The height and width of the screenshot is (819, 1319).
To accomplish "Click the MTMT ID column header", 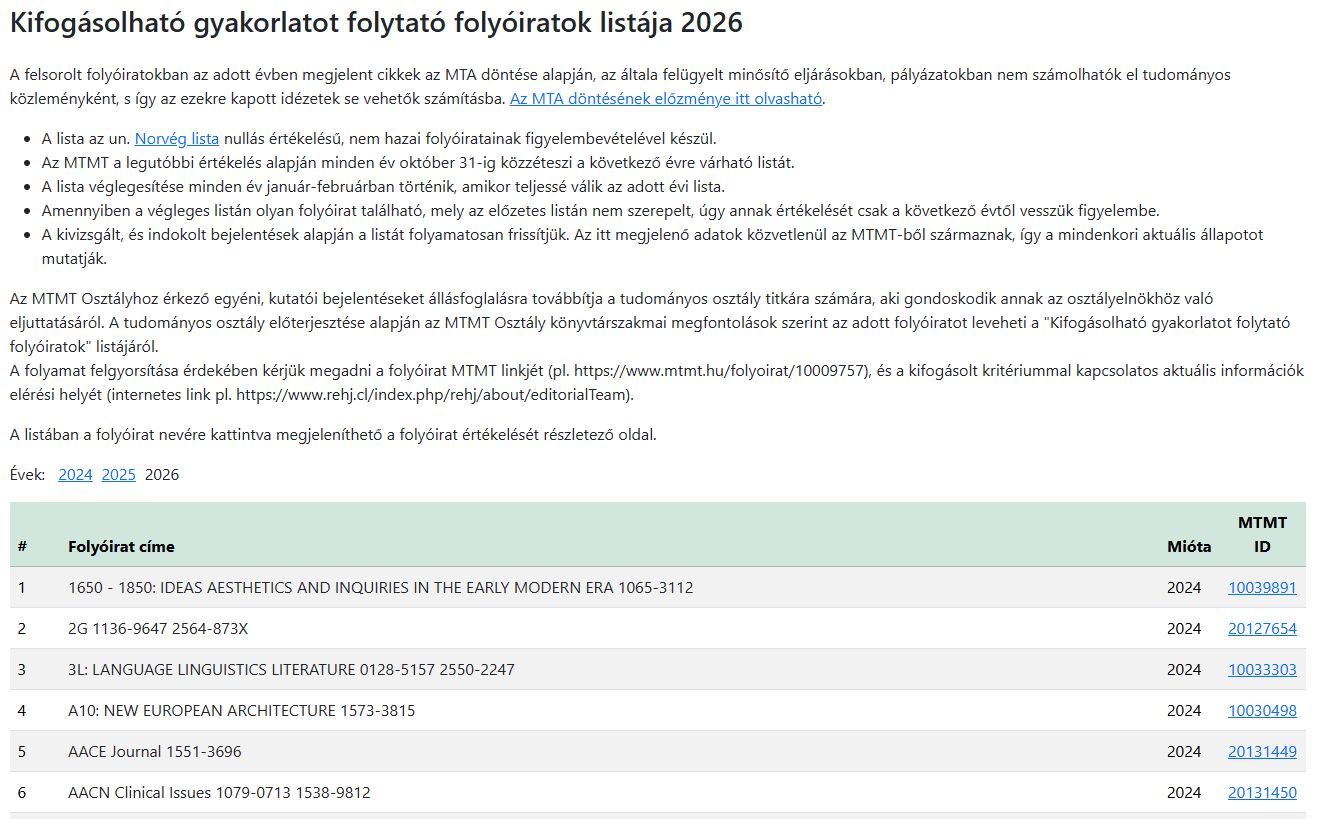I will click(x=1262, y=534).
